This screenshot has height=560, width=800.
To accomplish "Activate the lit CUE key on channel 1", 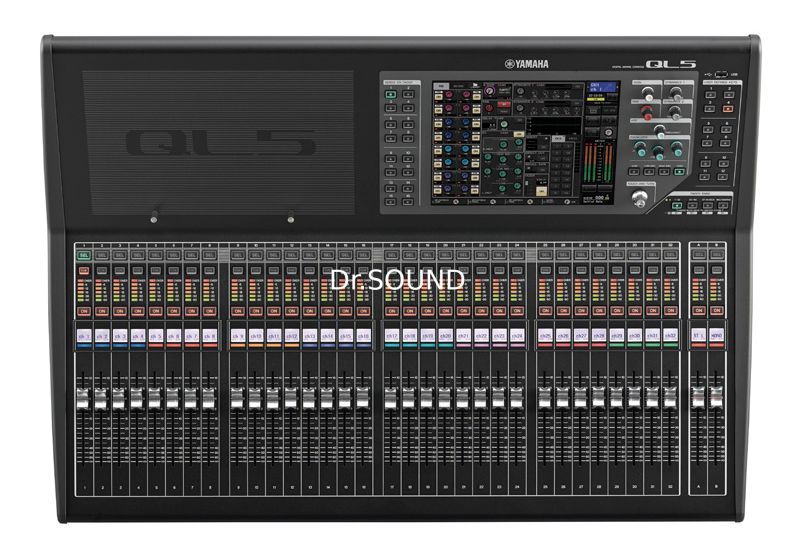I will point(84,270).
